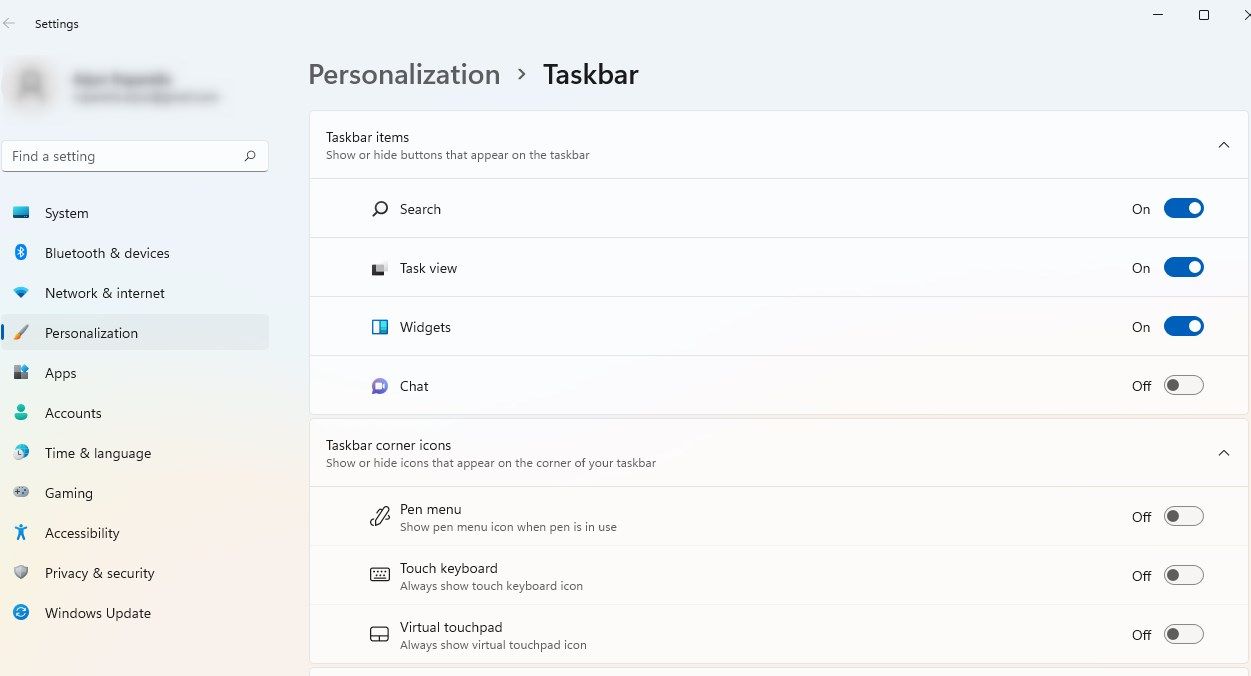
Task: Select Time & language in sidebar
Action: point(97,453)
